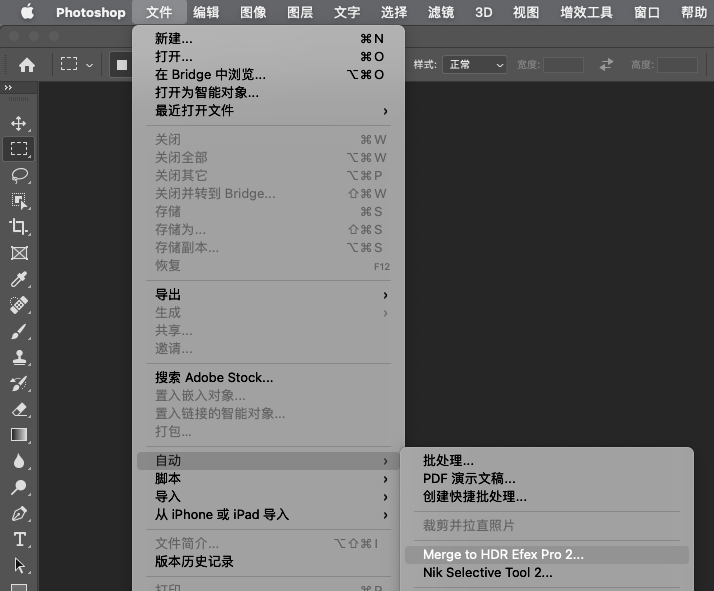Choose 版本历史记录

(x=268, y=561)
